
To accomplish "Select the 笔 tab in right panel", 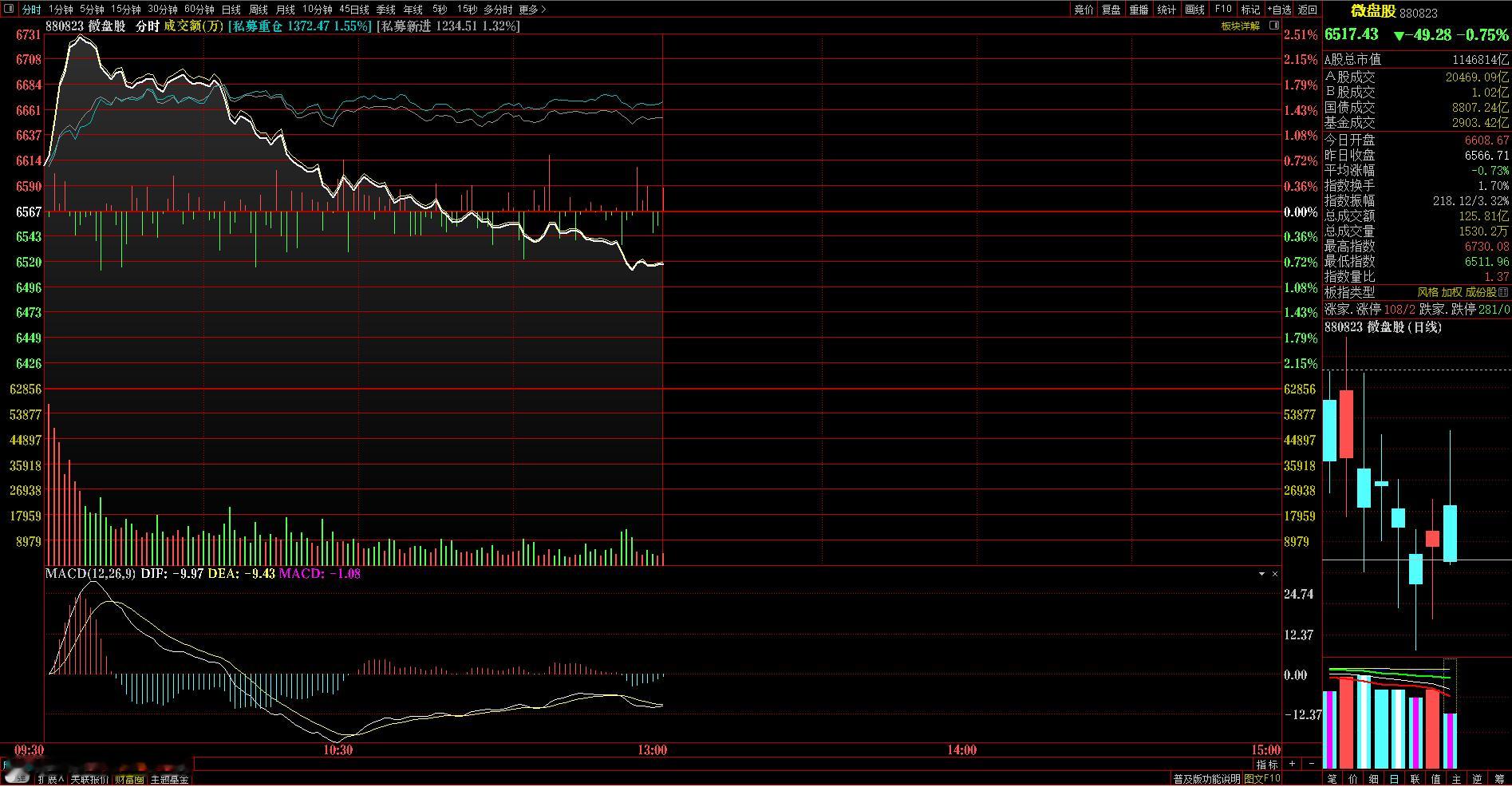I will click(x=1332, y=779).
